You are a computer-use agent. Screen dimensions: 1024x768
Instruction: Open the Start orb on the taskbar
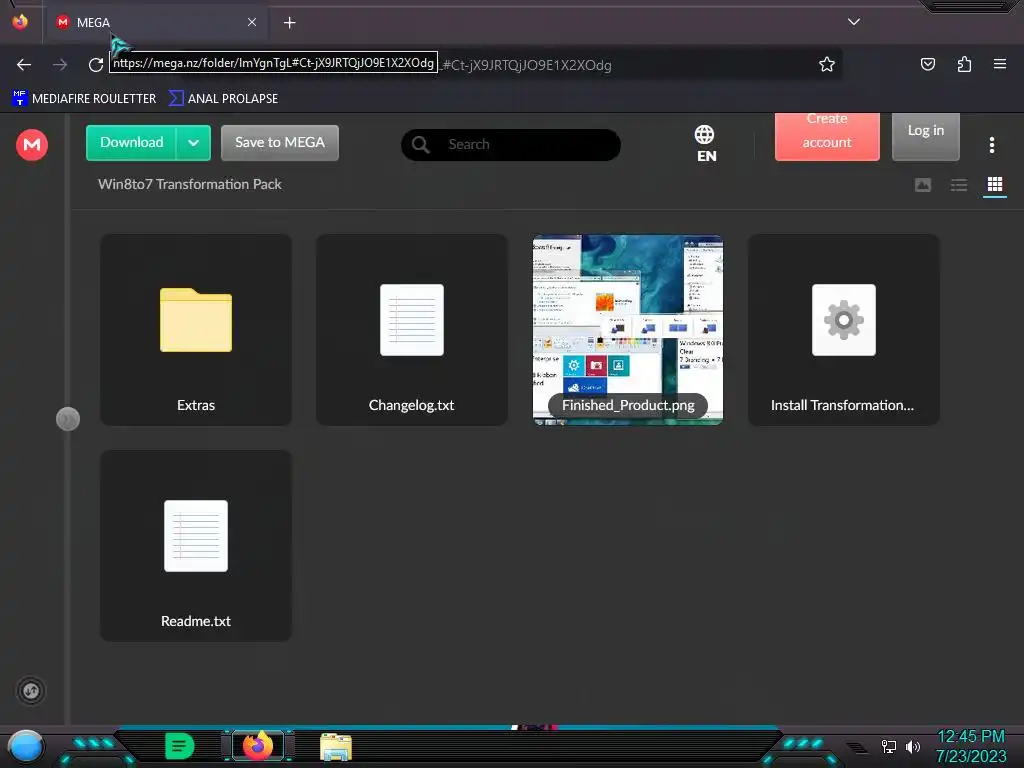point(26,746)
